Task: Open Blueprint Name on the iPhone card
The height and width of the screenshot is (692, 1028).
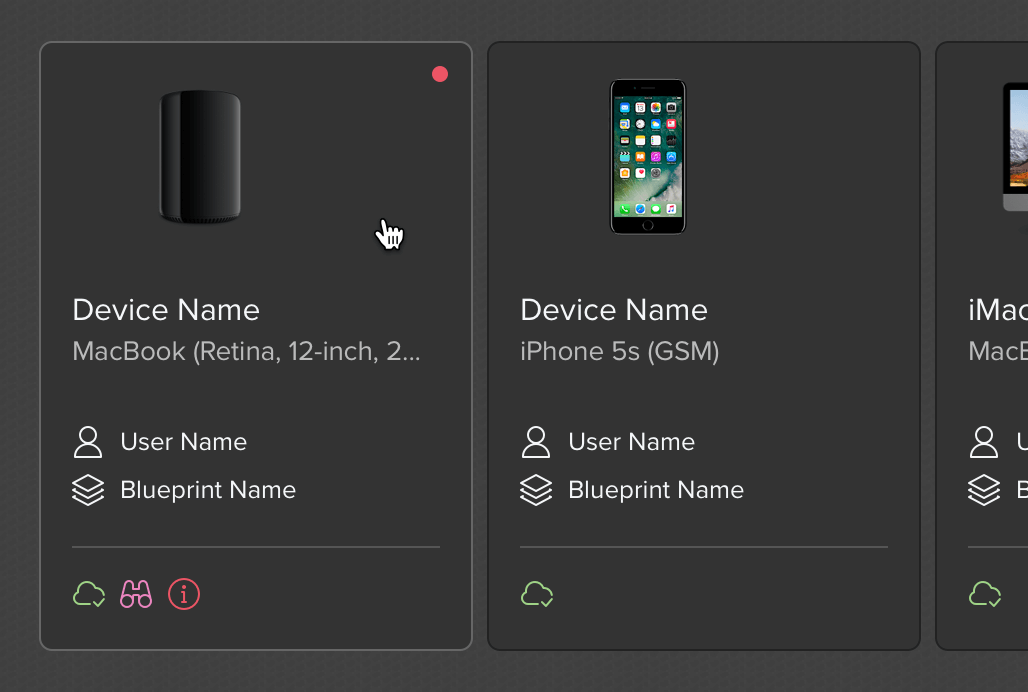Action: pyautogui.click(x=656, y=490)
